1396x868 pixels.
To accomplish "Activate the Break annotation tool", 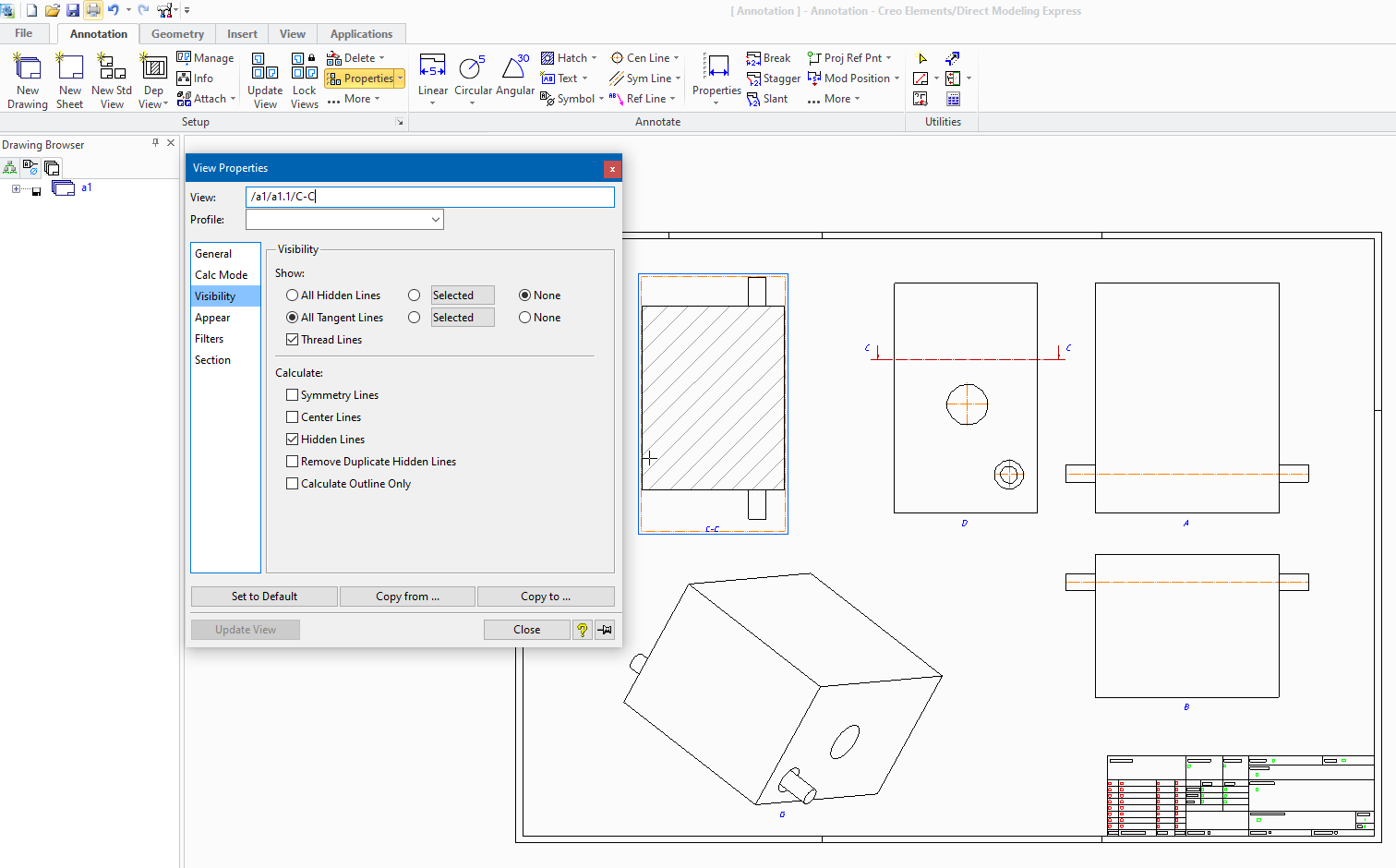I will pos(769,57).
